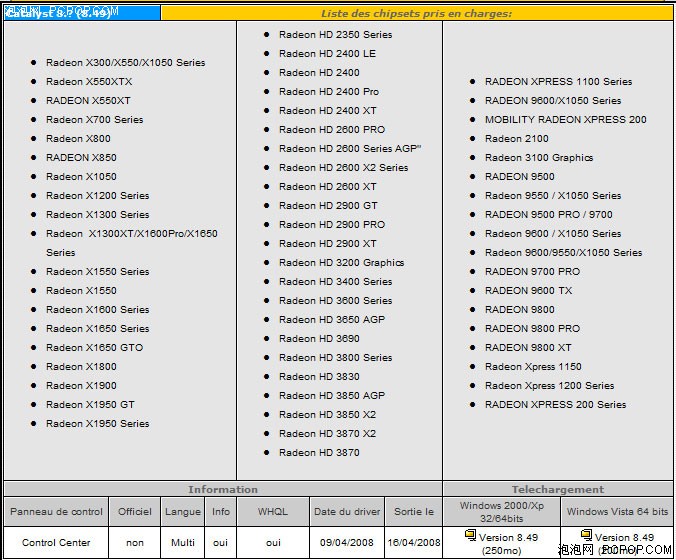Click Radeon HD 3870 X2 entry

click(x=327, y=433)
